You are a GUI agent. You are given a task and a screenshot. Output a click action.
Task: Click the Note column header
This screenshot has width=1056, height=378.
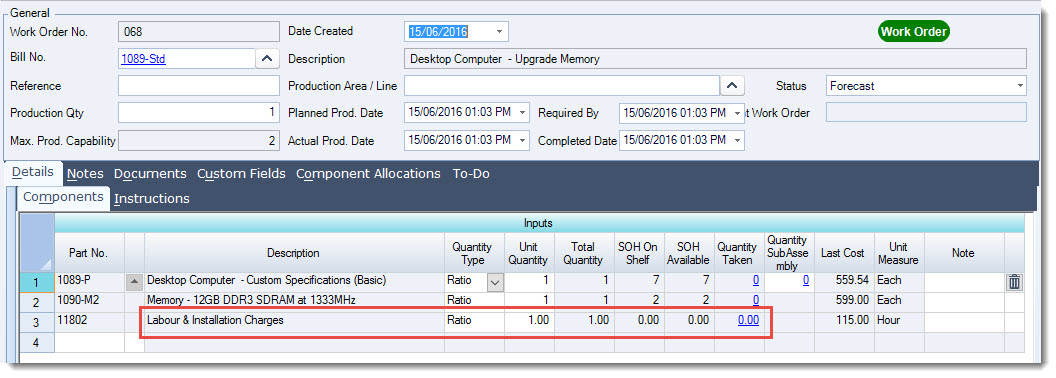[x=964, y=253]
